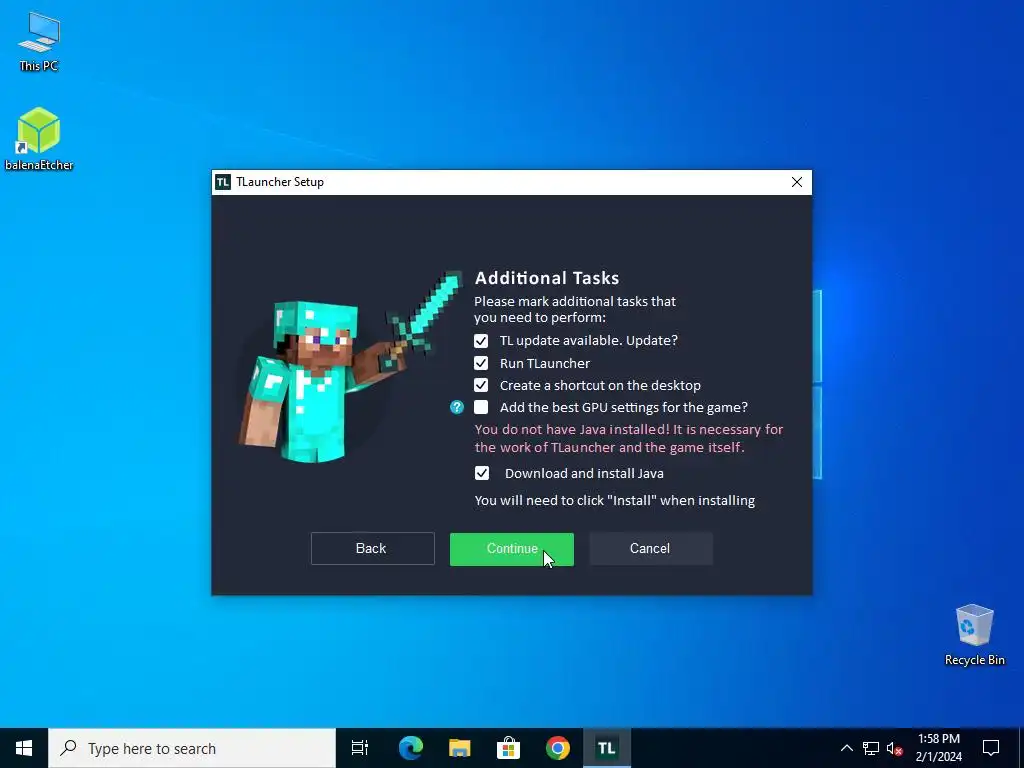The width and height of the screenshot is (1024, 768).
Task: Open Microsoft Store from the taskbar
Action: (509, 748)
